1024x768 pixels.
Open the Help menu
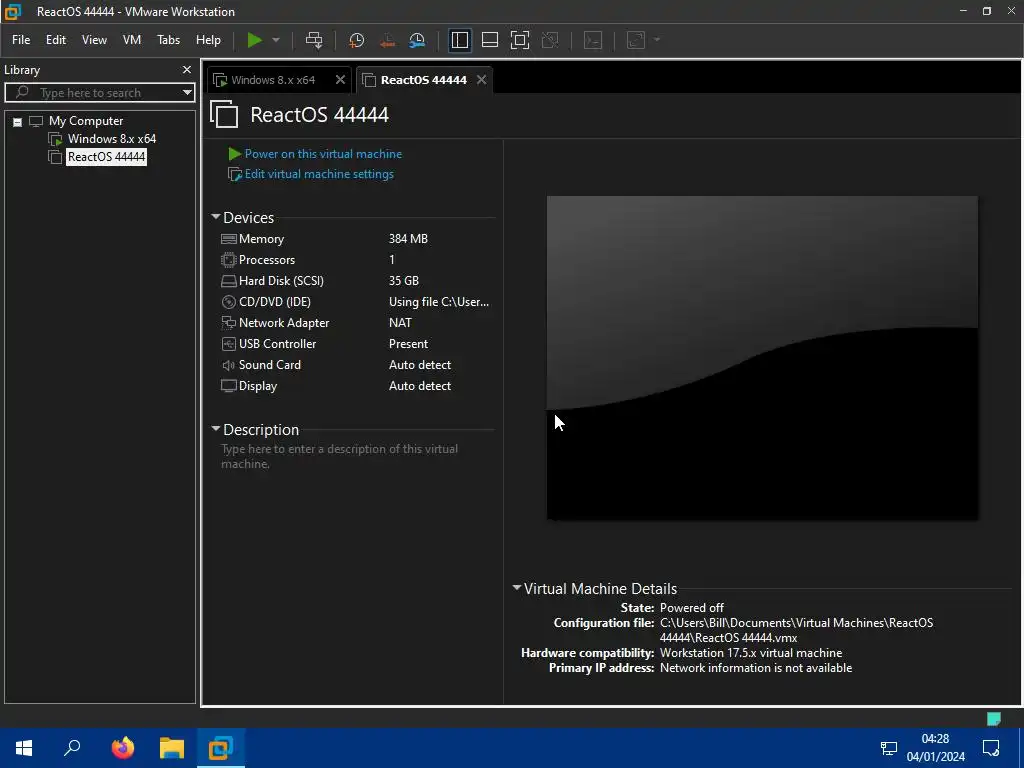point(208,40)
